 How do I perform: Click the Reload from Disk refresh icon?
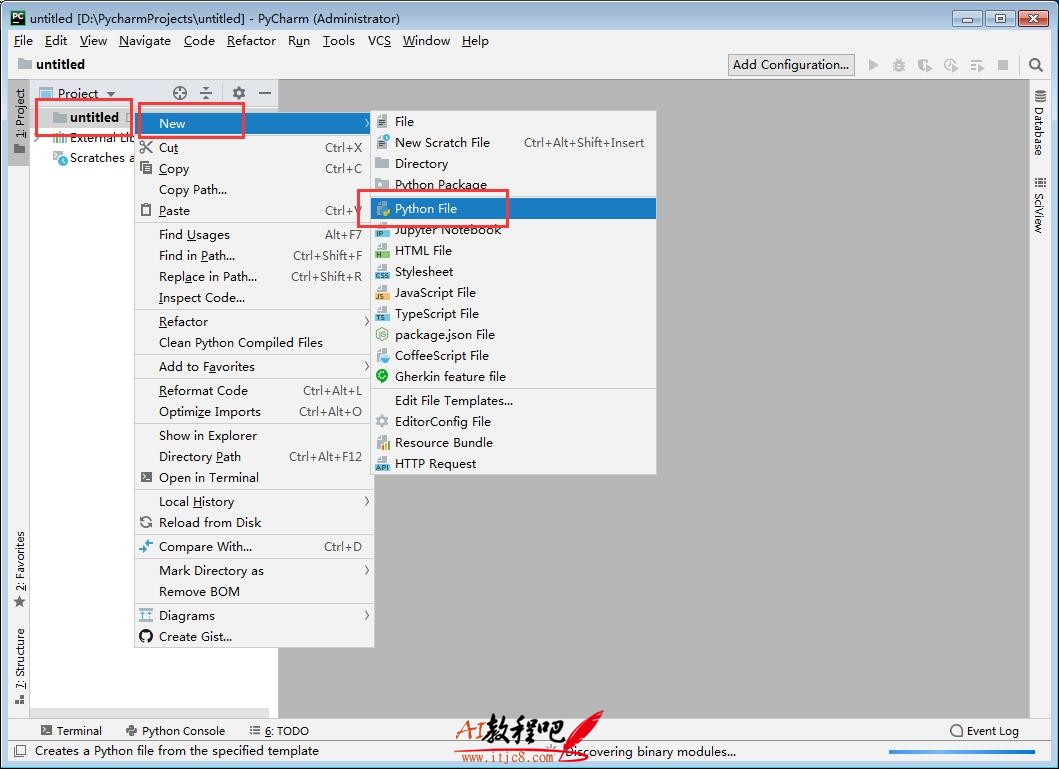pyautogui.click(x=146, y=522)
